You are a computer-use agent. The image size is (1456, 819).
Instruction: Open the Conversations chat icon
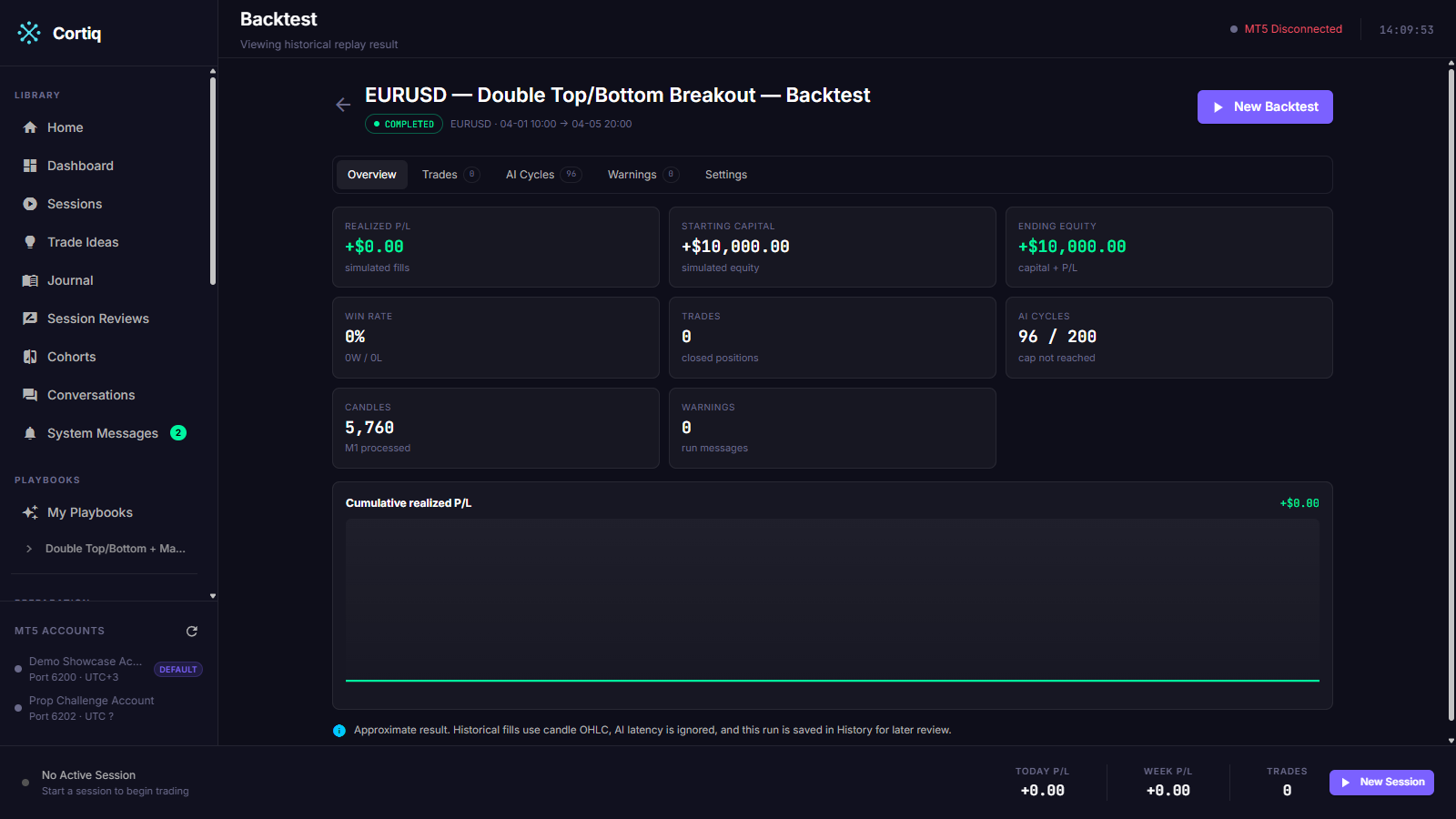[x=30, y=395]
